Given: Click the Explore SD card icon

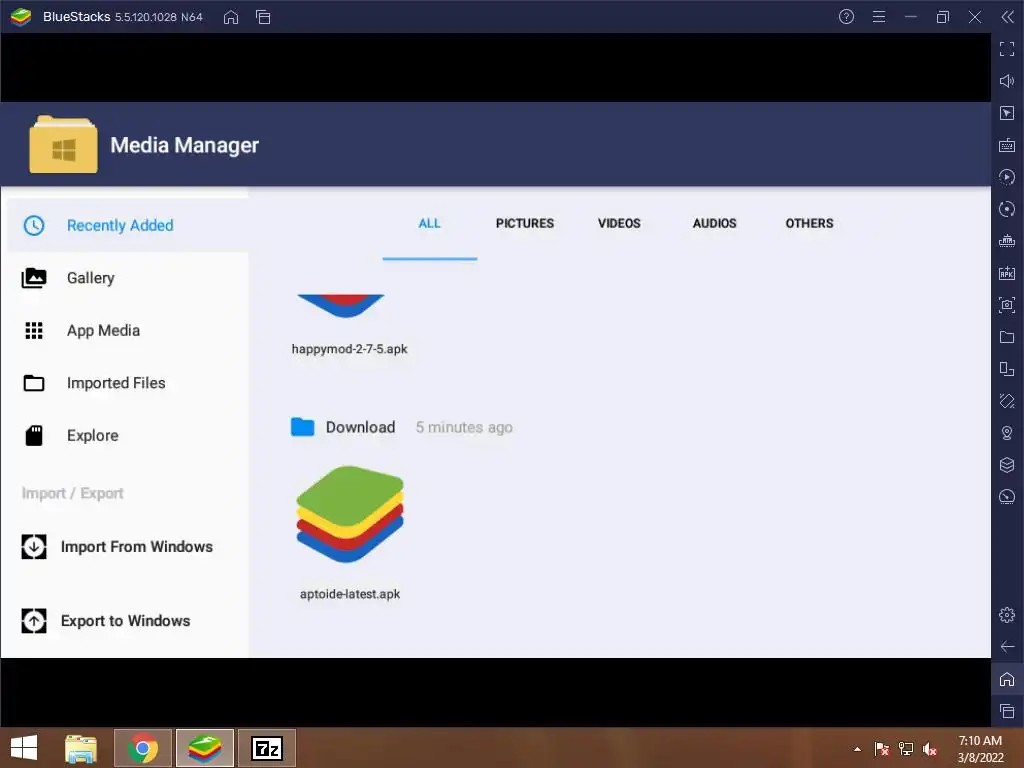Looking at the screenshot, I should pos(34,436).
